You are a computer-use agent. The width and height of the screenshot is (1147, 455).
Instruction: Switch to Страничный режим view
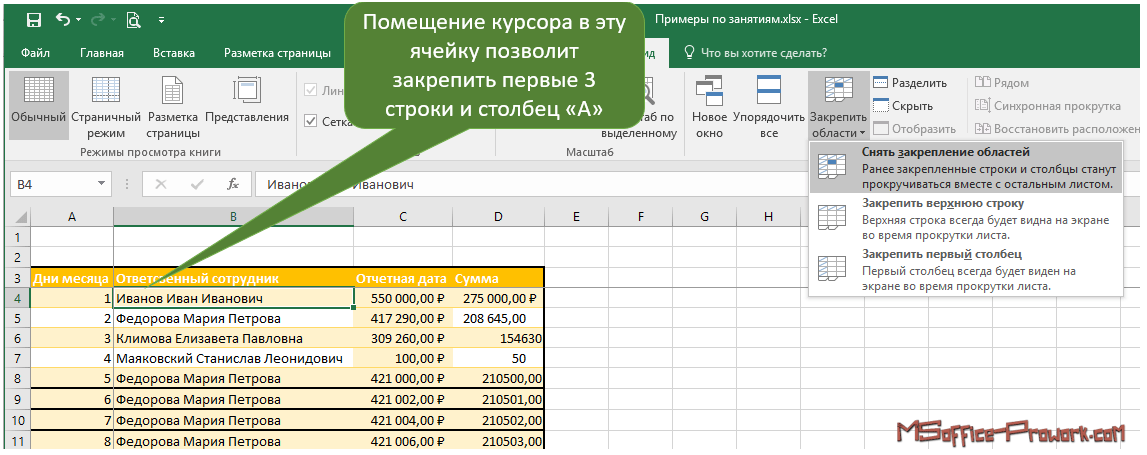pyautogui.click(x=106, y=106)
